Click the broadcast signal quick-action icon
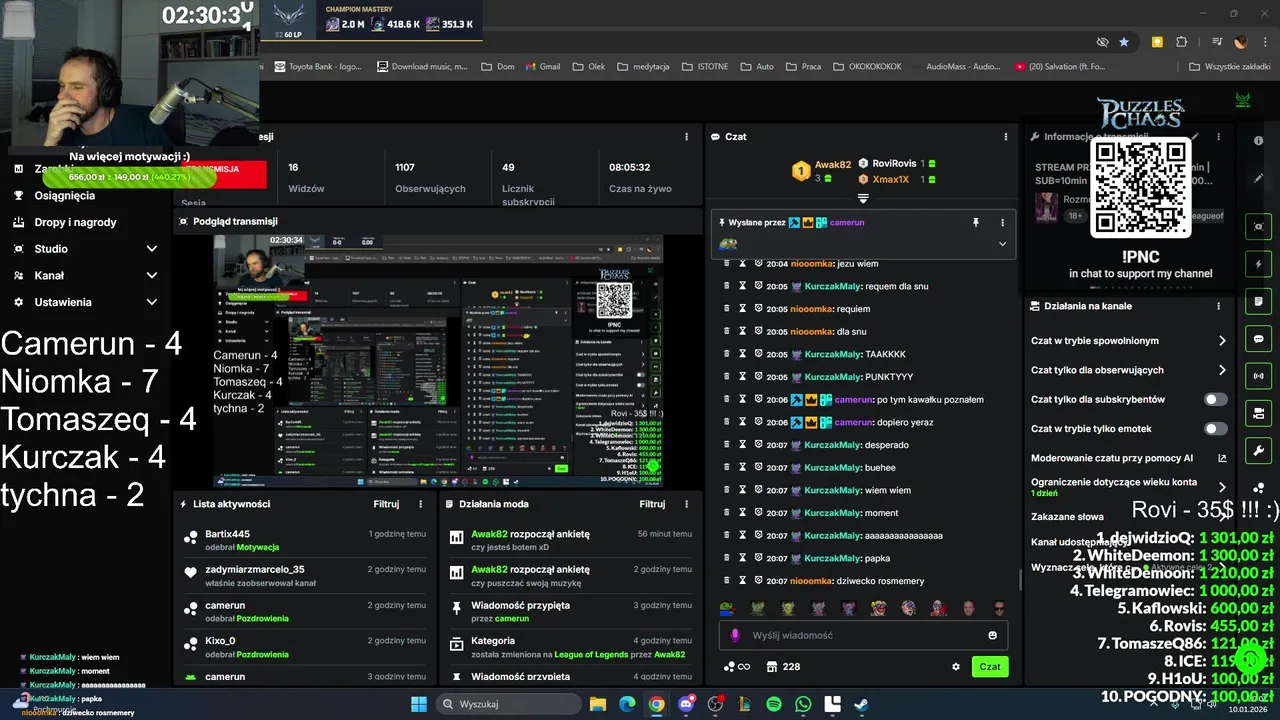This screenshot has width=1280, height=720. click(x=1258, y=376)
